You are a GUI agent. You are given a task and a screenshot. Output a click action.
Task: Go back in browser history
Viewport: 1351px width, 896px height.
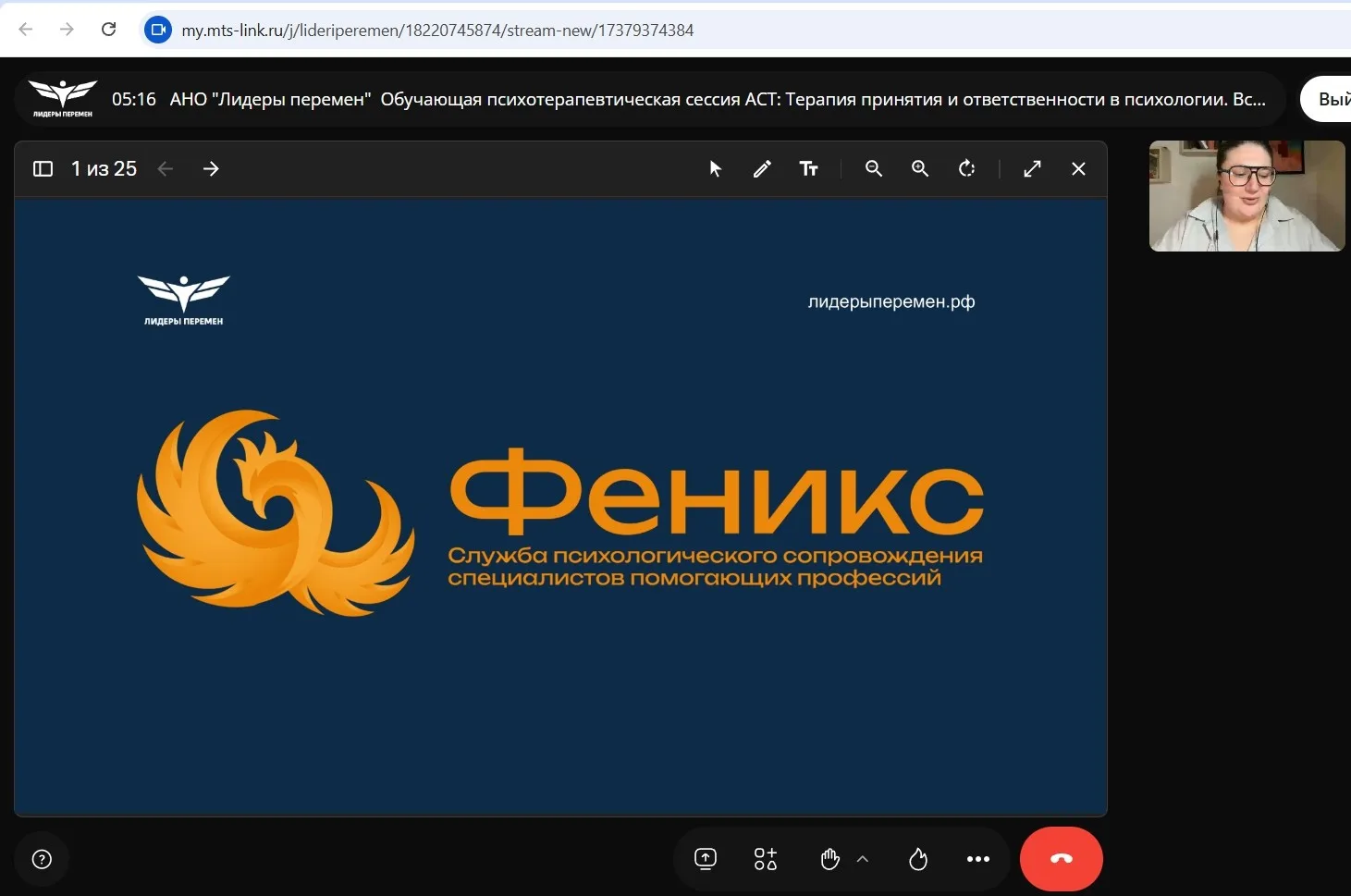click(26, 30)
